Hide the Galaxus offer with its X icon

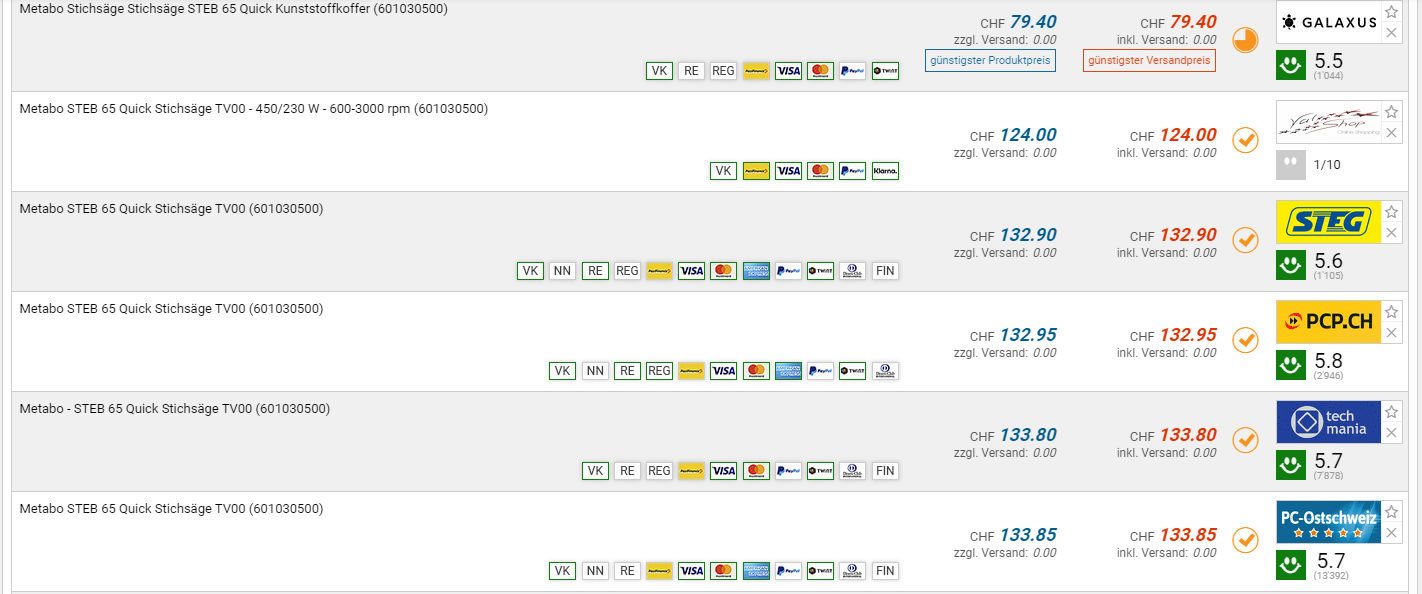1391,33
